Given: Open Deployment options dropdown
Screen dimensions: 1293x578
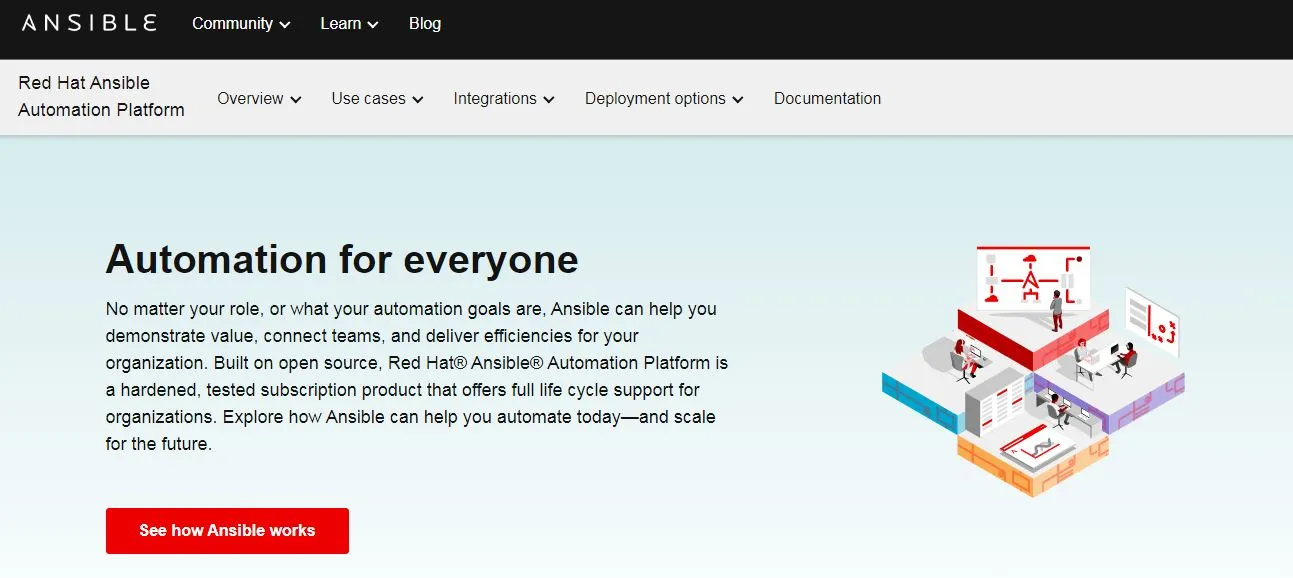Looking at the screenshot, I should click(x=664, y=99).
